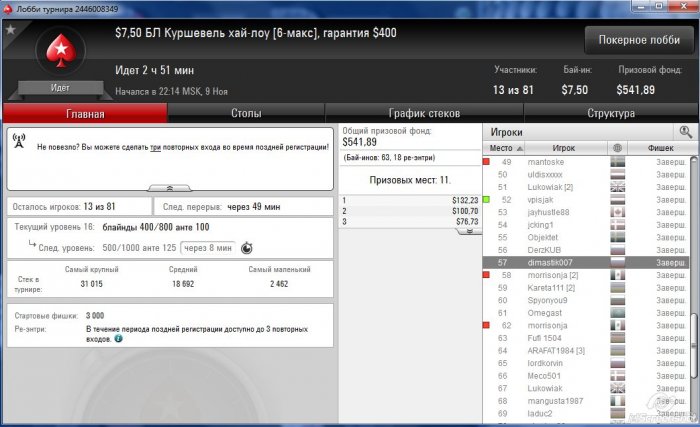
Task: Click first place prize $132,23
Action: [465, 200]
